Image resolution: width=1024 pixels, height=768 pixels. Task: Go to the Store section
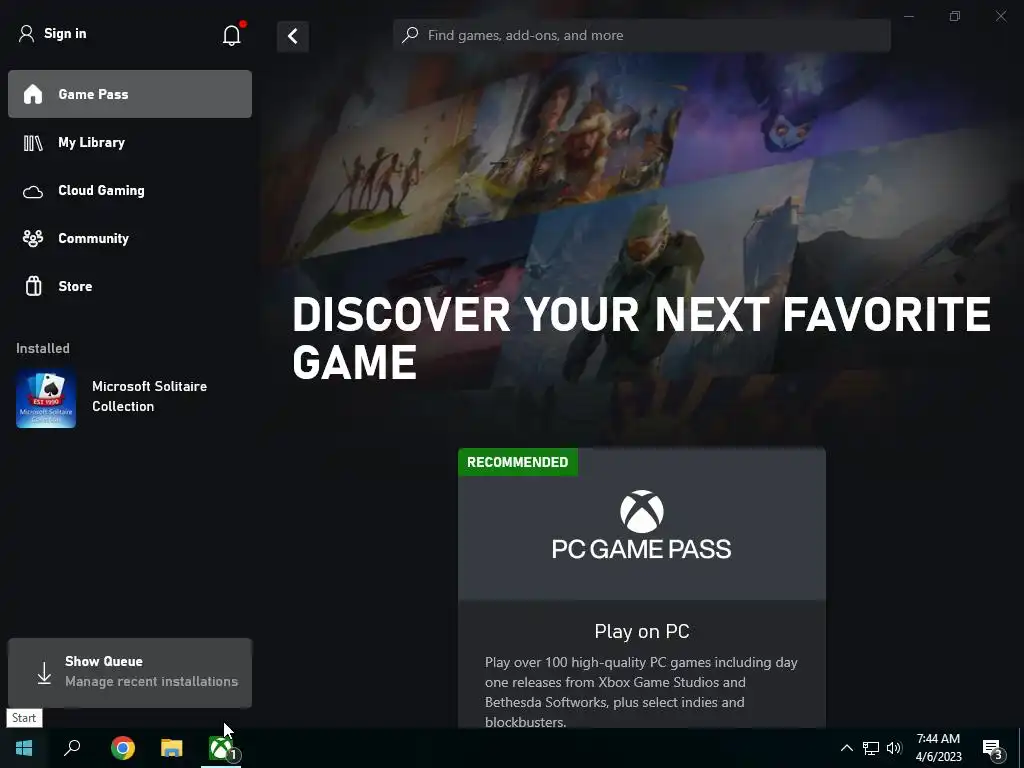(130, 286)
